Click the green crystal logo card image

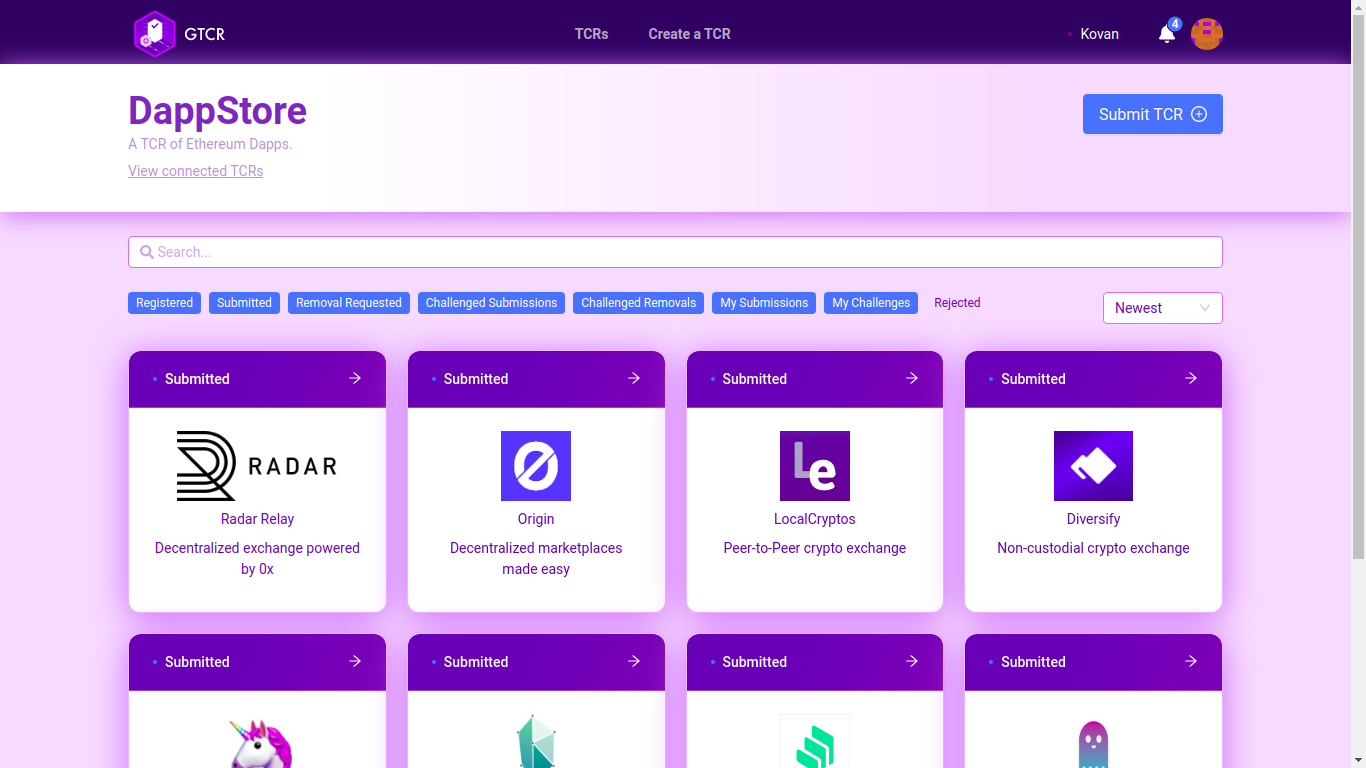(536, 741)
